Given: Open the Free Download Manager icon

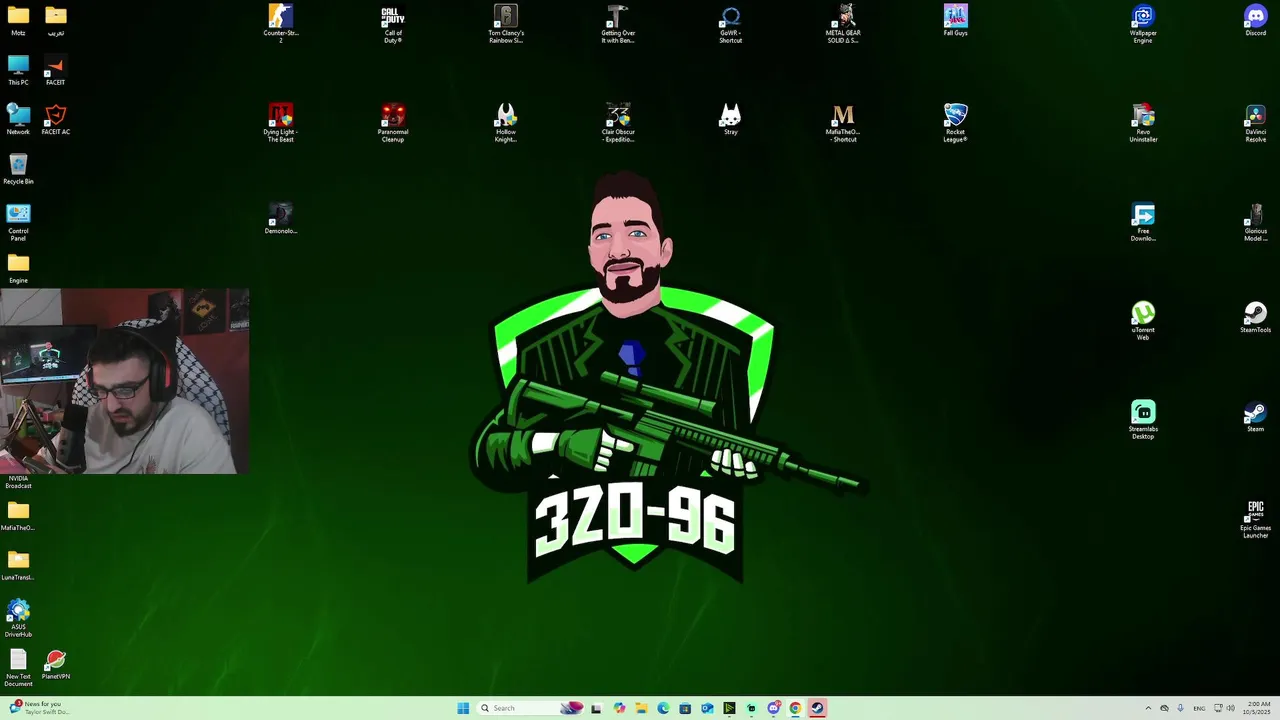Looking at the screenshot, I should [1143, 222].
